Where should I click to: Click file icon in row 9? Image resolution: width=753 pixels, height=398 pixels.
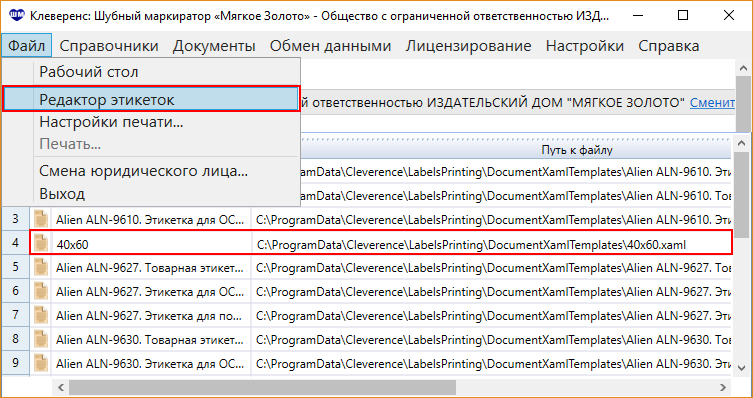41,362
